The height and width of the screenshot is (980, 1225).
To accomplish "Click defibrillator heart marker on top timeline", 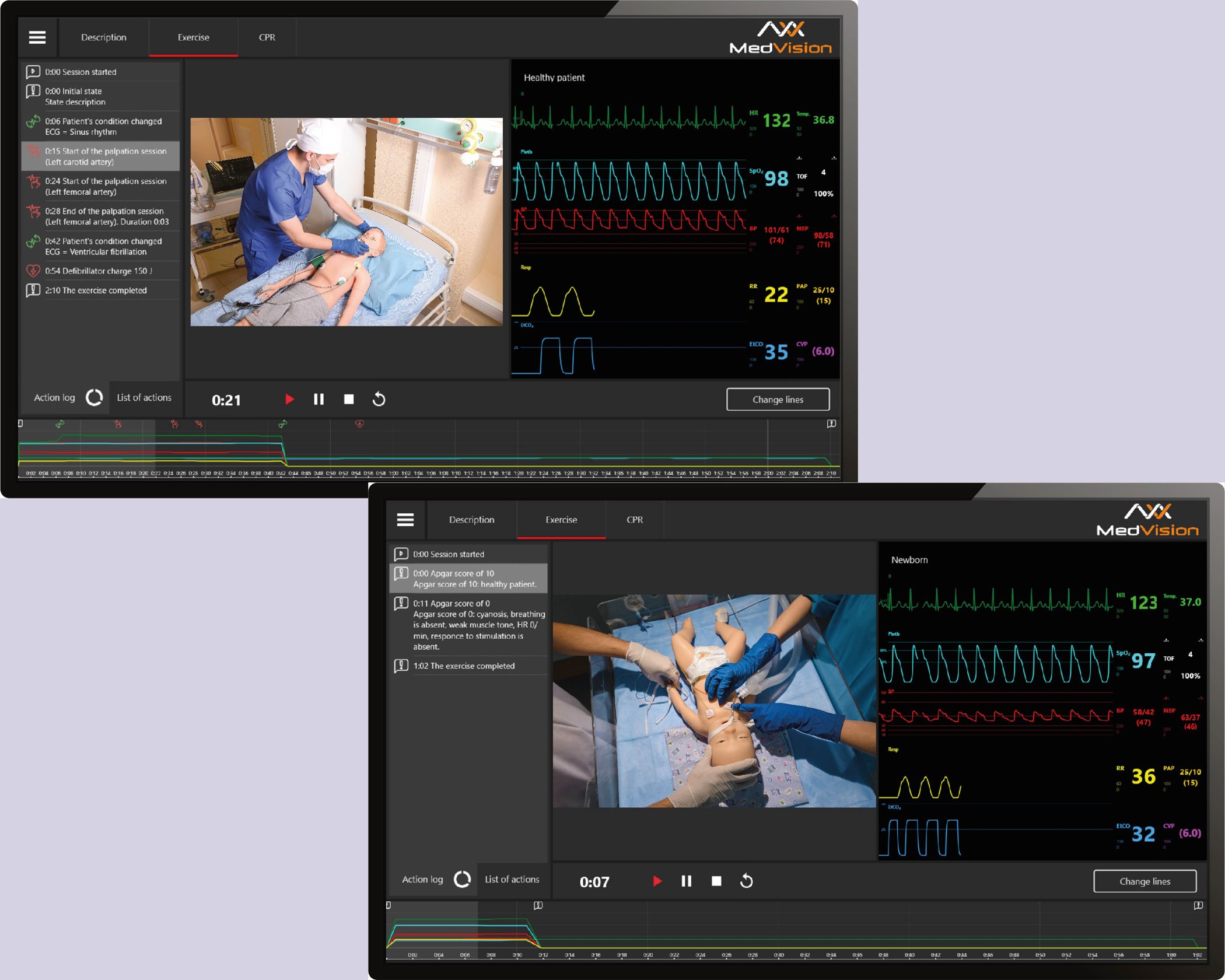I will click(x=359, y=424).
